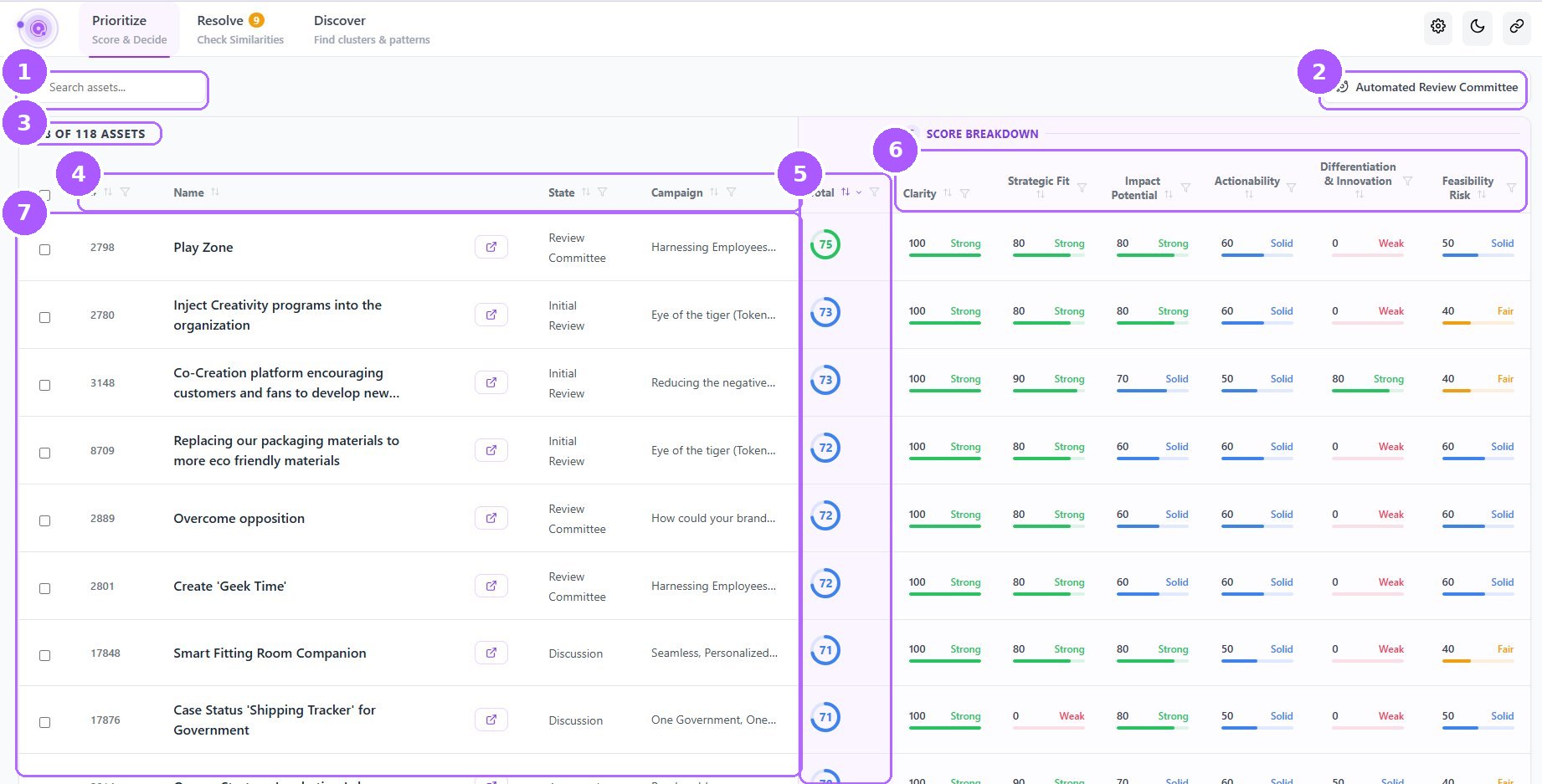Select Smart Fitting Room Companion row checkbox
The image size is (1542, 784).
(x=45, y=655)
